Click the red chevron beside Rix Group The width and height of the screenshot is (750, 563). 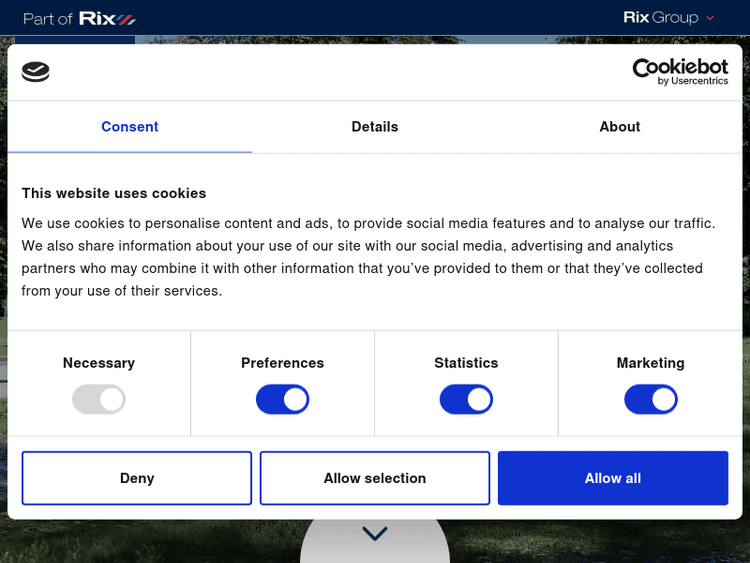[x=710, y=18]
